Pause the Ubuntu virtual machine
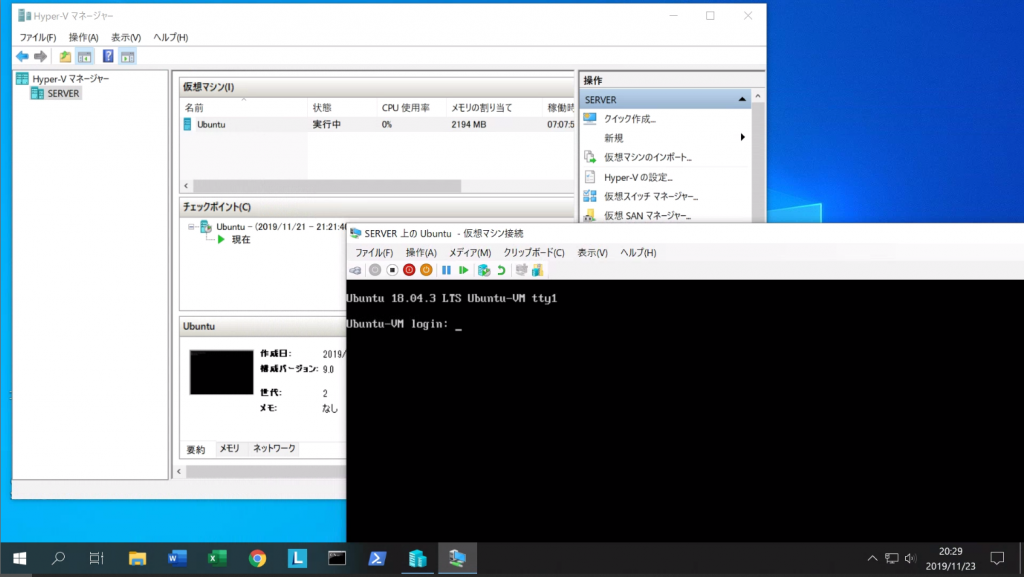Screen dimensions: 1024x577 coord(446,270)
